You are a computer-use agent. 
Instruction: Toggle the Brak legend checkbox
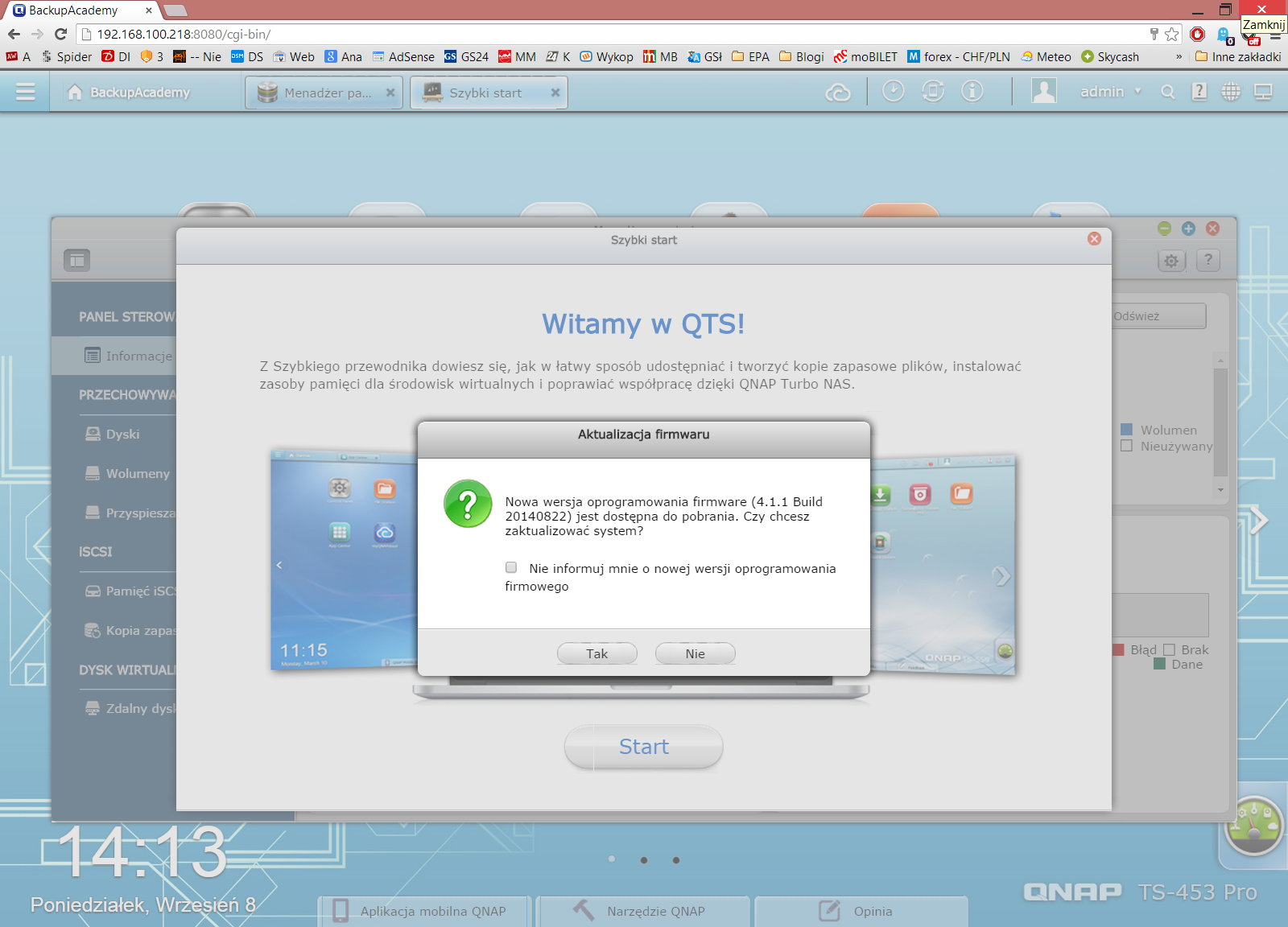[1170, 649]
